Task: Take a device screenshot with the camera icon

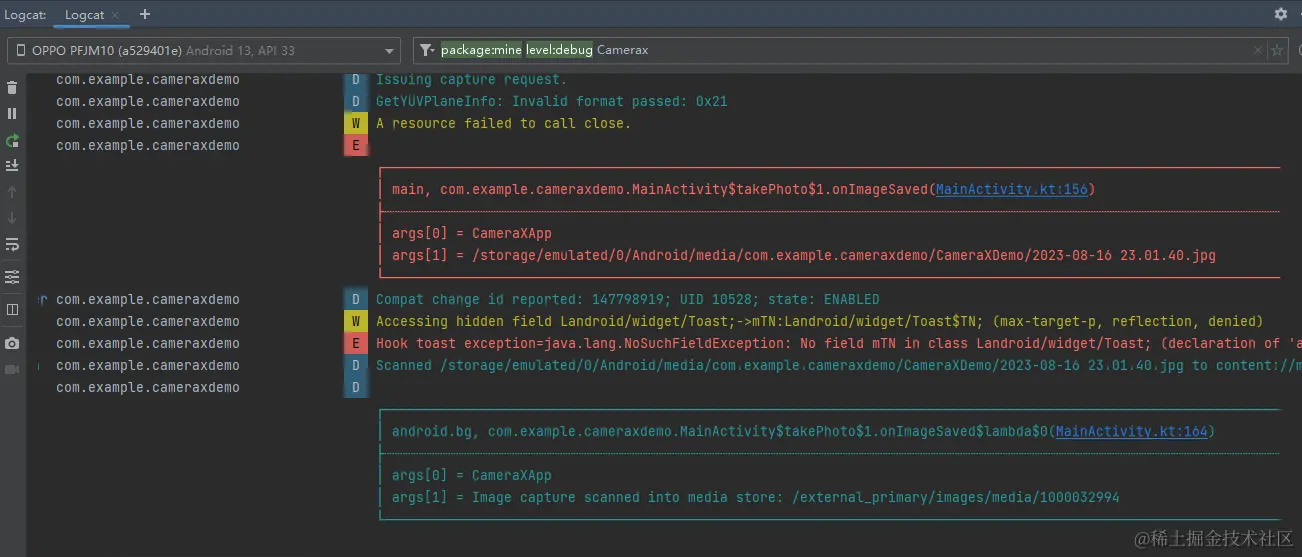Action: (x=12, y=343)
